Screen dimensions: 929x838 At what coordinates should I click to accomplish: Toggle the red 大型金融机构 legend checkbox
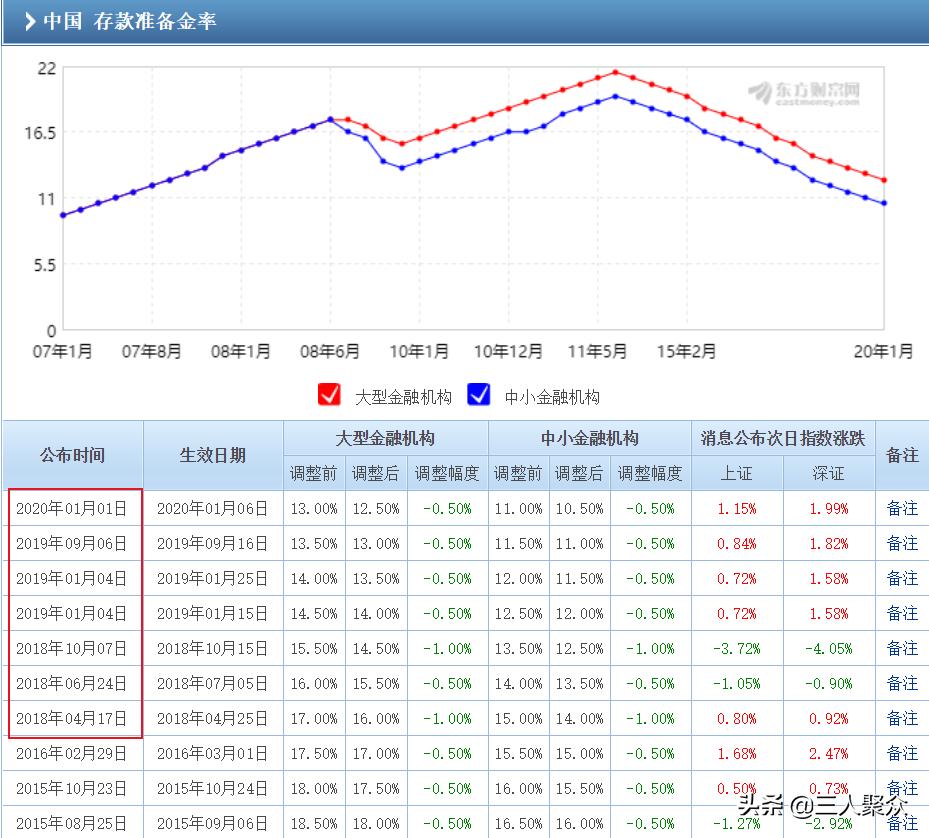click(x=330, y=396)
